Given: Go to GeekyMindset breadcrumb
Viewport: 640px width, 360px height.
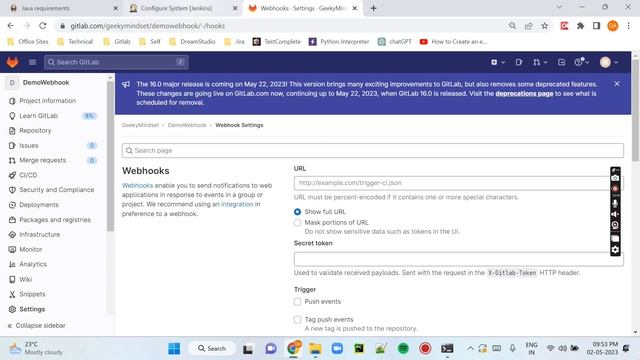Looking at the screenshot, I should [x=140, y=125].
